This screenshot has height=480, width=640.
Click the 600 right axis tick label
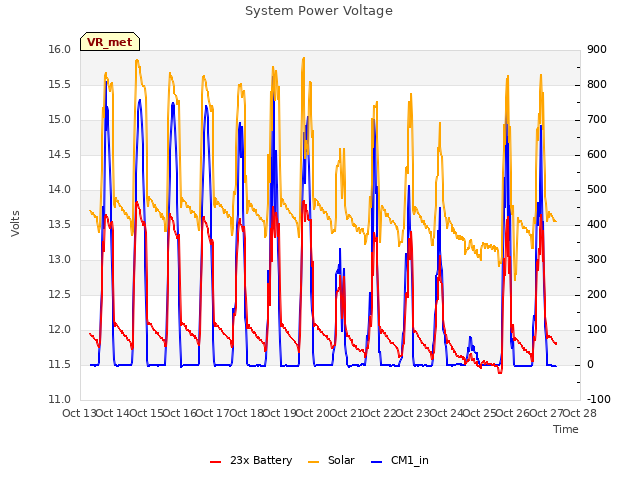[597, 155]
